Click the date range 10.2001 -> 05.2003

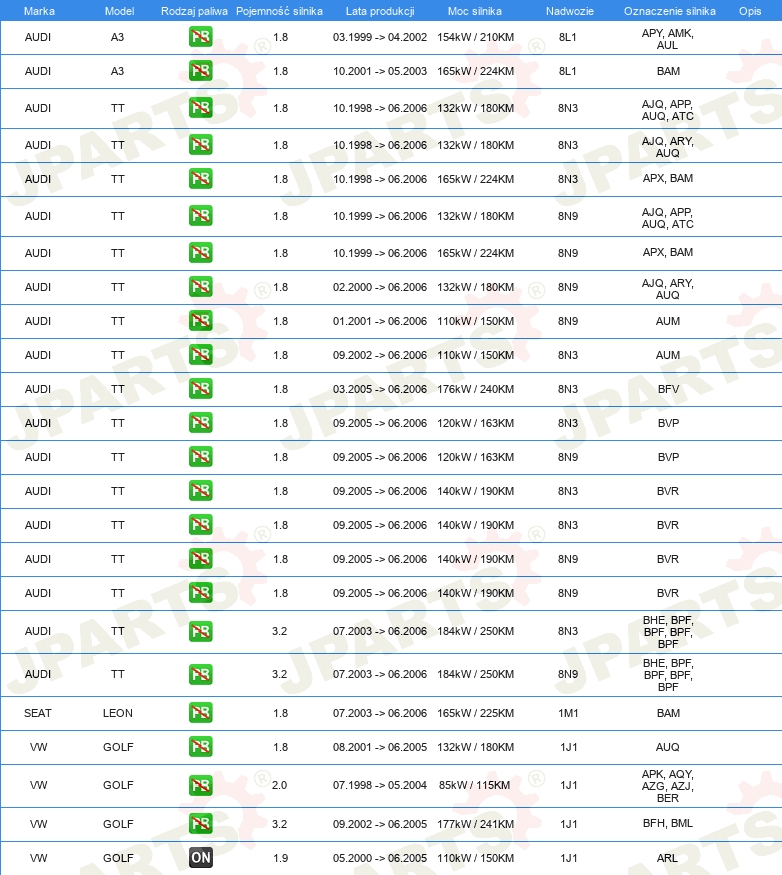click(380, 71)
